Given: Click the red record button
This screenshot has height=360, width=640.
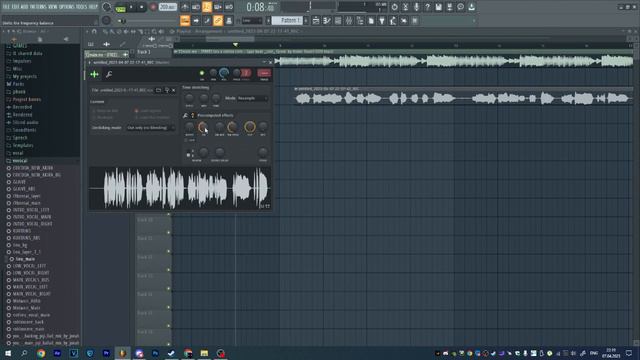Looking at the screenshot, I should (x=153, y=7).
